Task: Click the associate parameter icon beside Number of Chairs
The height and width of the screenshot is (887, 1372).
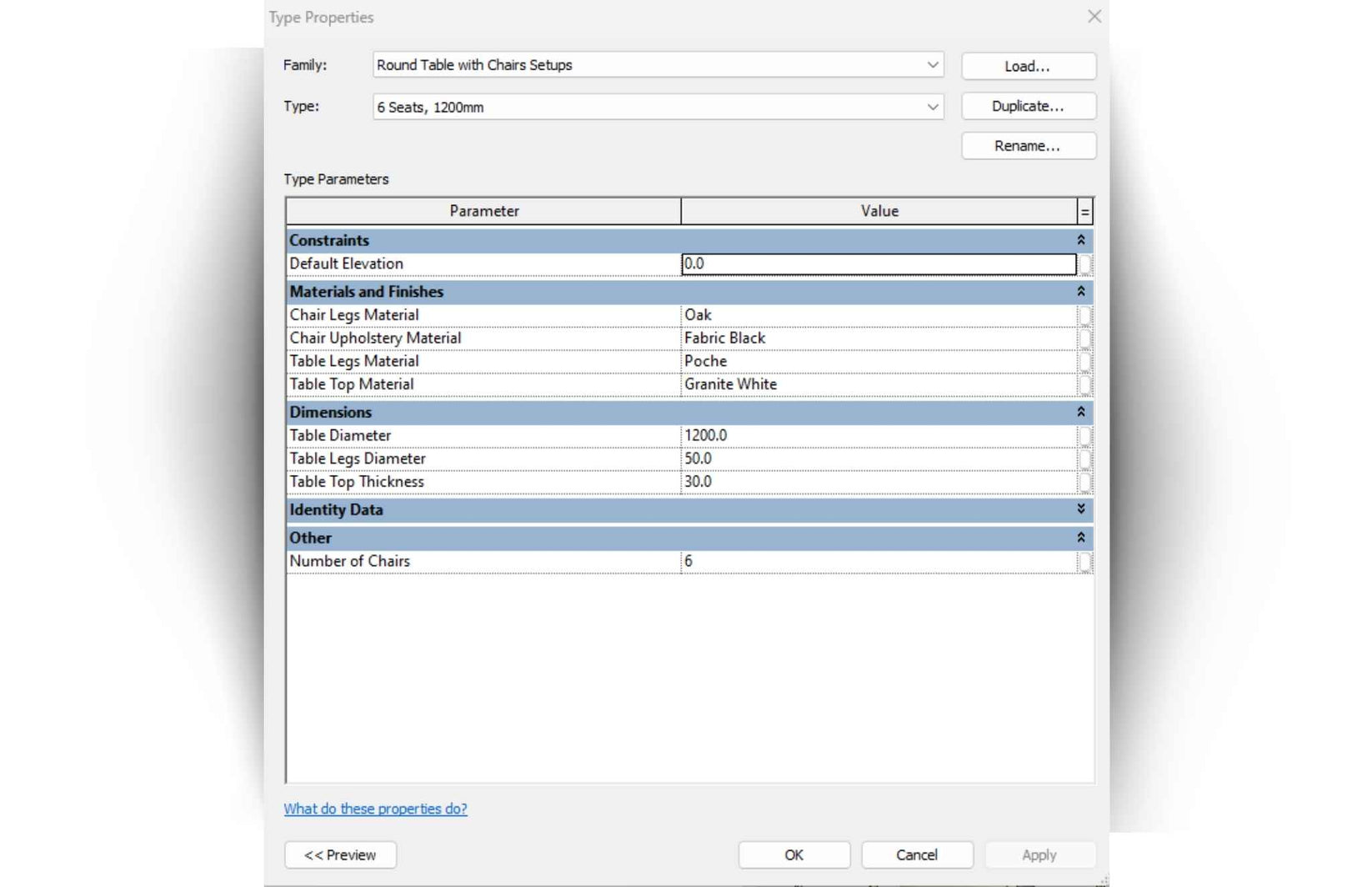Action: [1084, 561]
